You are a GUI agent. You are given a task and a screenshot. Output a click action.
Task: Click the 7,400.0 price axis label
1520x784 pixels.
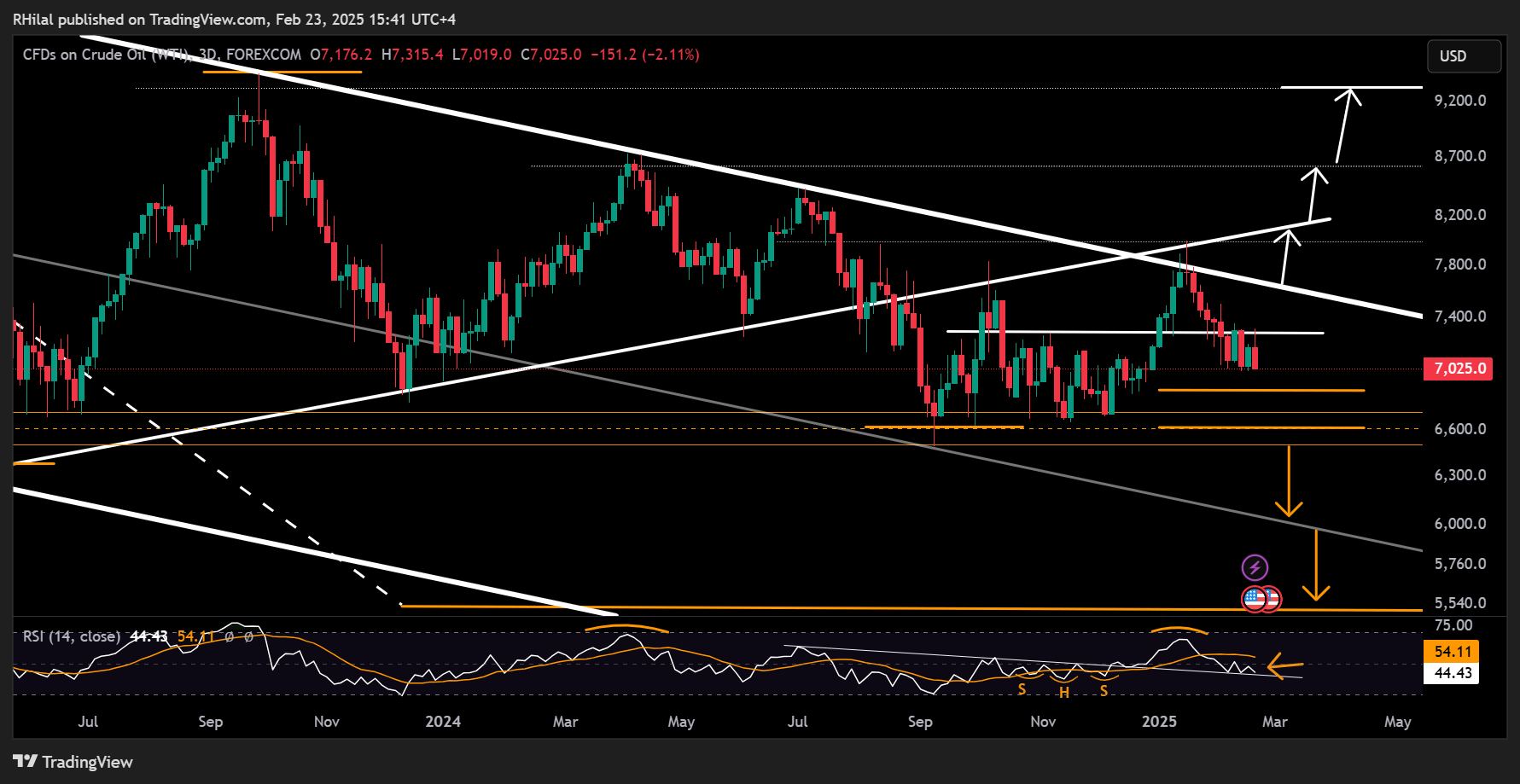[1460, 317]
